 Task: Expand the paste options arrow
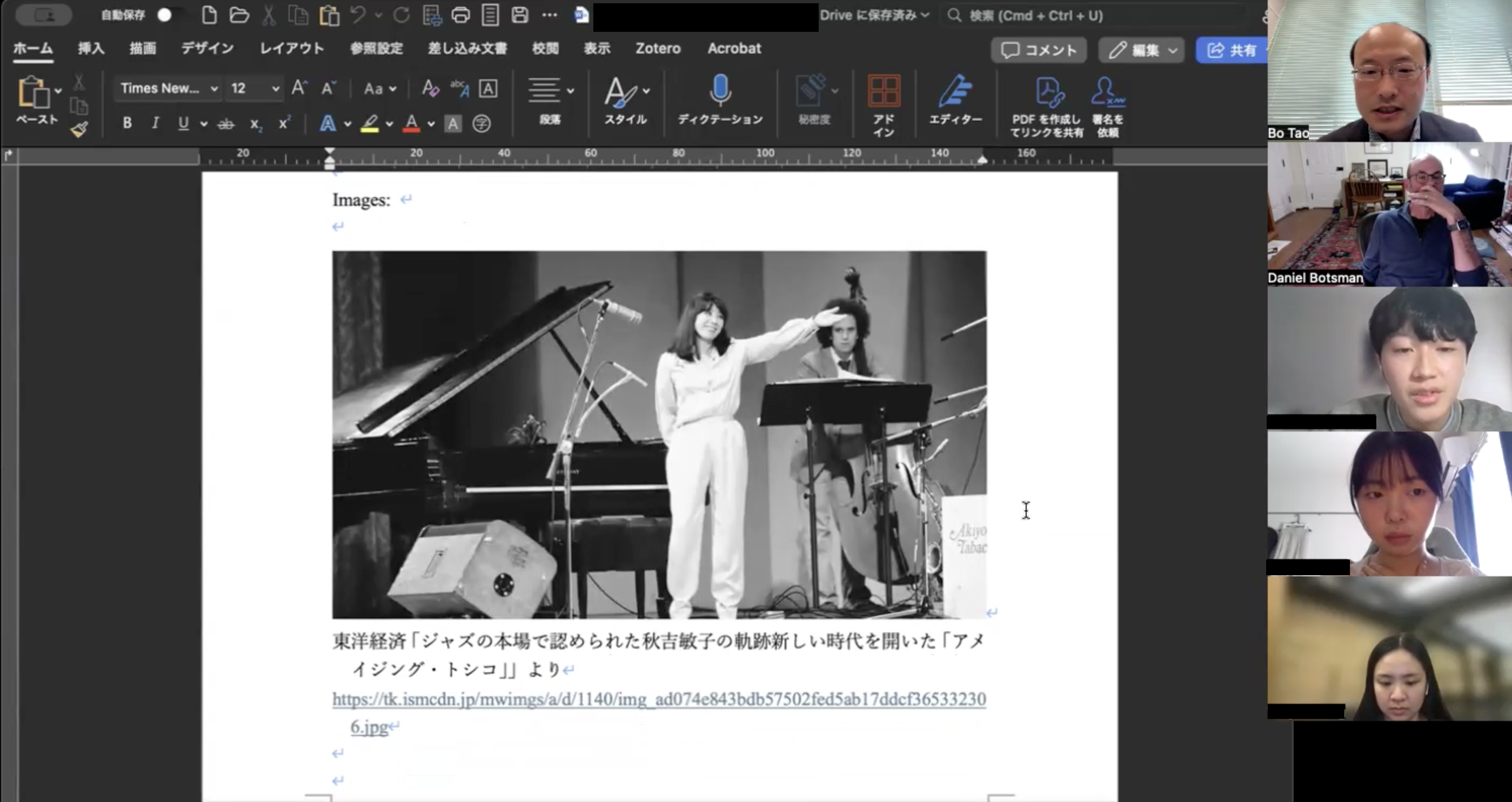(x=58, y=91)
